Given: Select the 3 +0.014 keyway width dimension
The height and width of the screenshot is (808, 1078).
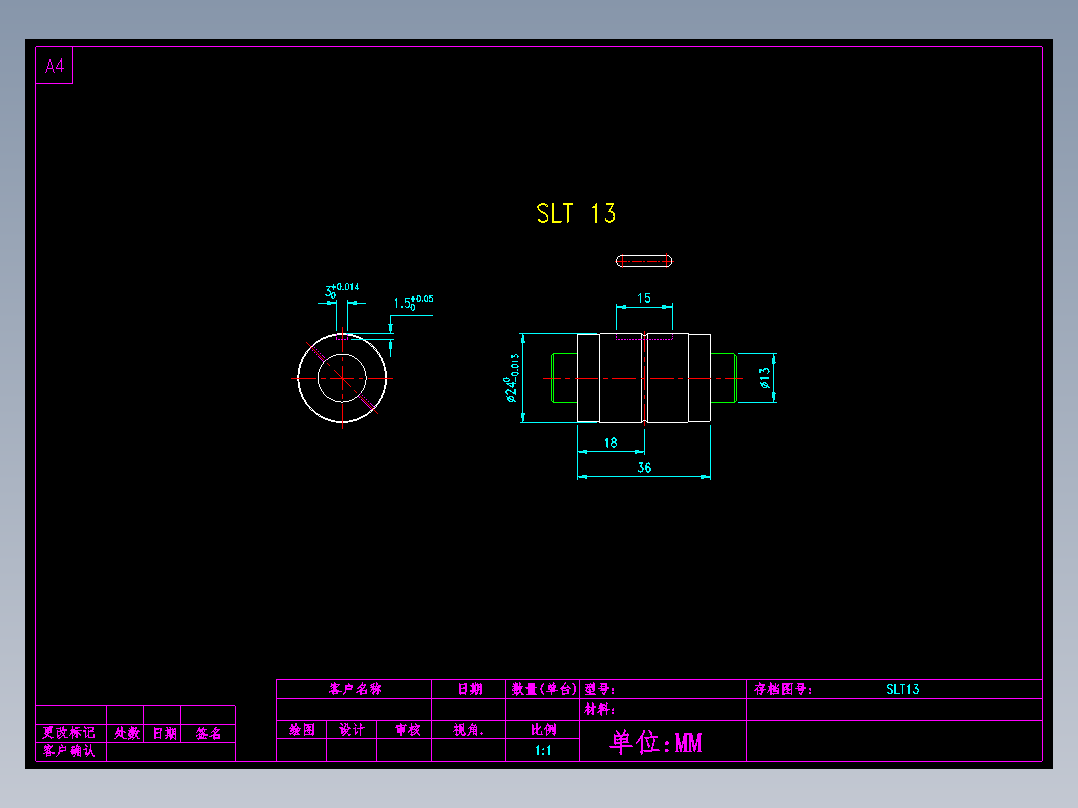Looking at the screenshot, I should click(342, 290).
